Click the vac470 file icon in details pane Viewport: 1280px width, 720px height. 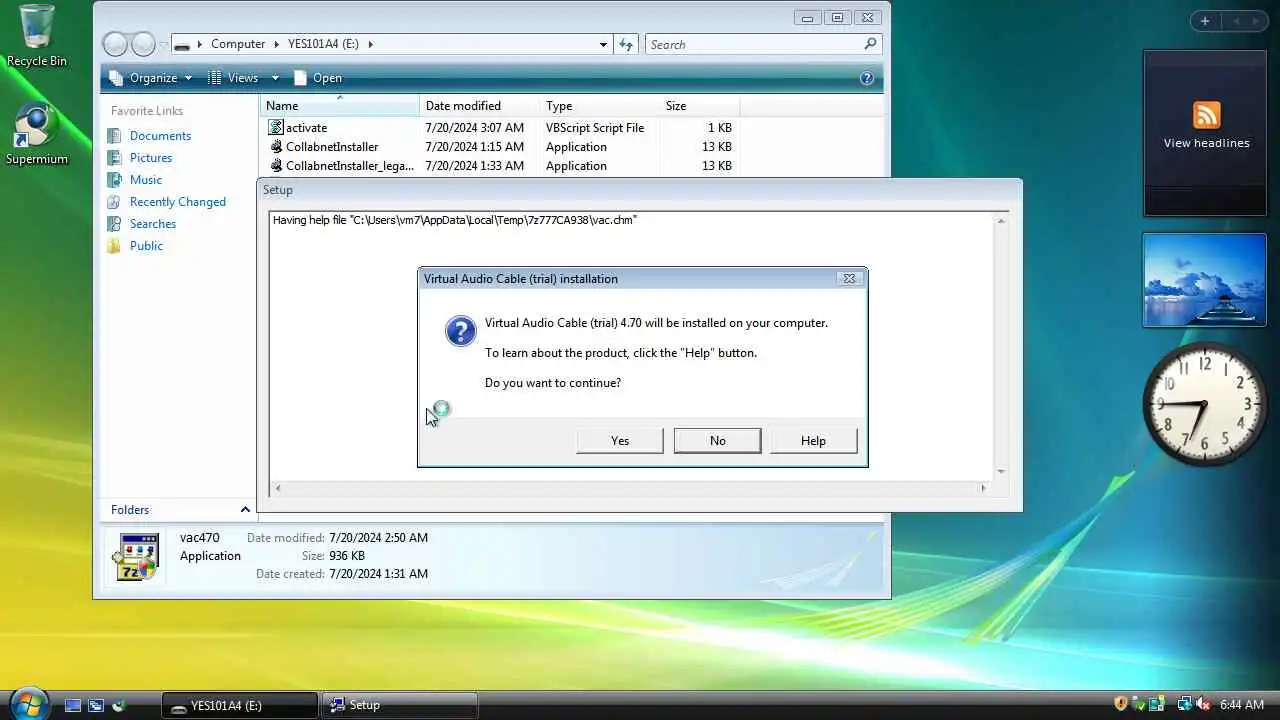coord(138,557)
